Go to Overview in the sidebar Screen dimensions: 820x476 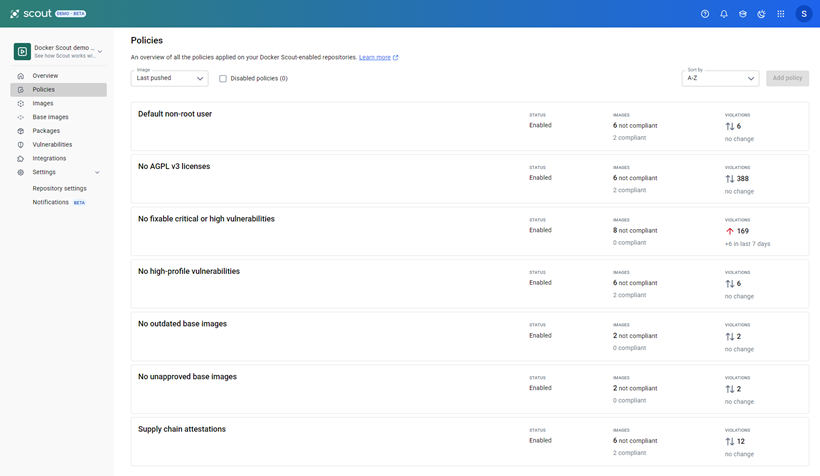[x=45, y=76]
